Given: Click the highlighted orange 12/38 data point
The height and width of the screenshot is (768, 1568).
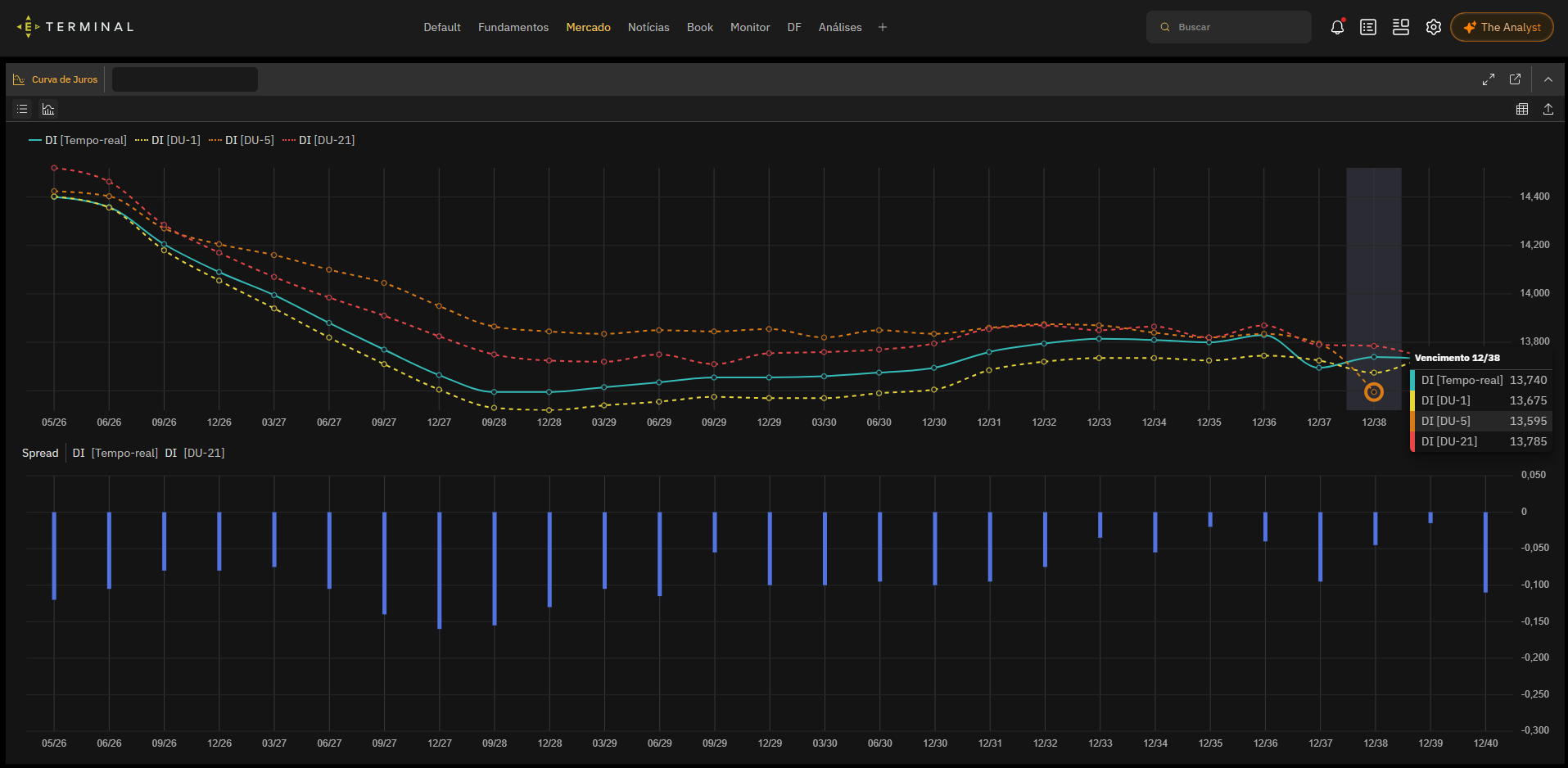Looking at the screenshot, I should [1374, 392].
